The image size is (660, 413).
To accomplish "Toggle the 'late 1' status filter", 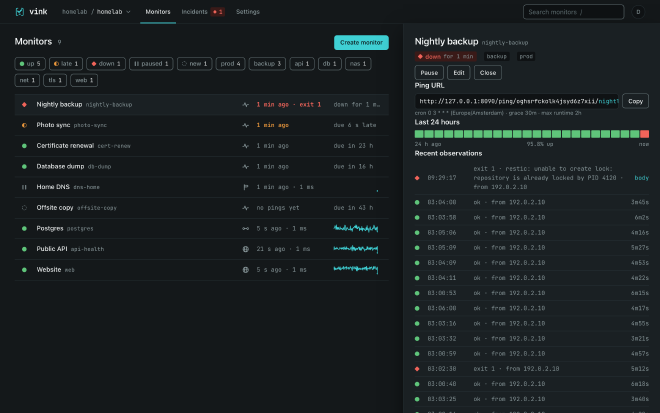I will (66, 64).
